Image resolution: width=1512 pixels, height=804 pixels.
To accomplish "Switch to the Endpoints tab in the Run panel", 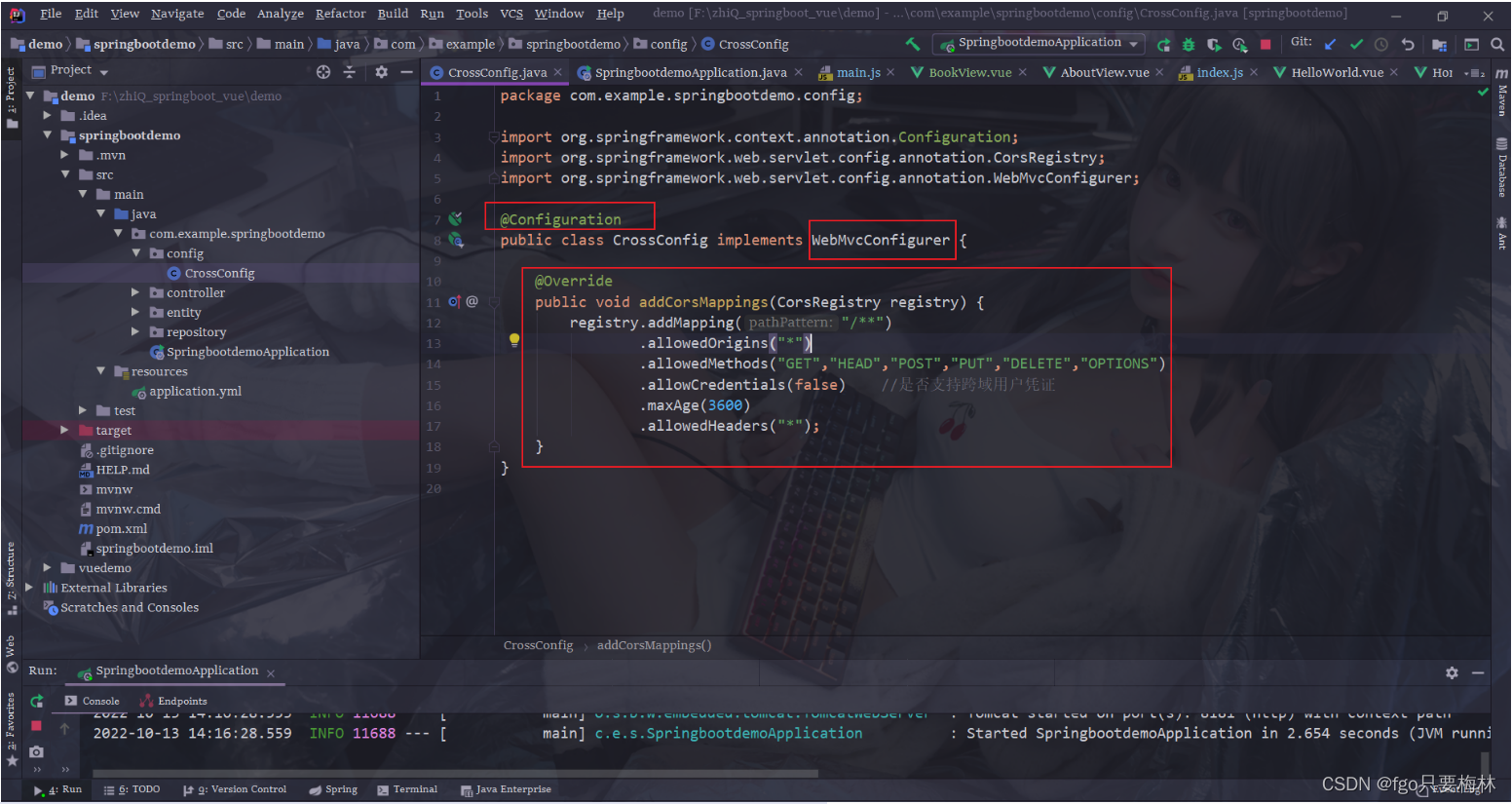I will pos(173,701).
